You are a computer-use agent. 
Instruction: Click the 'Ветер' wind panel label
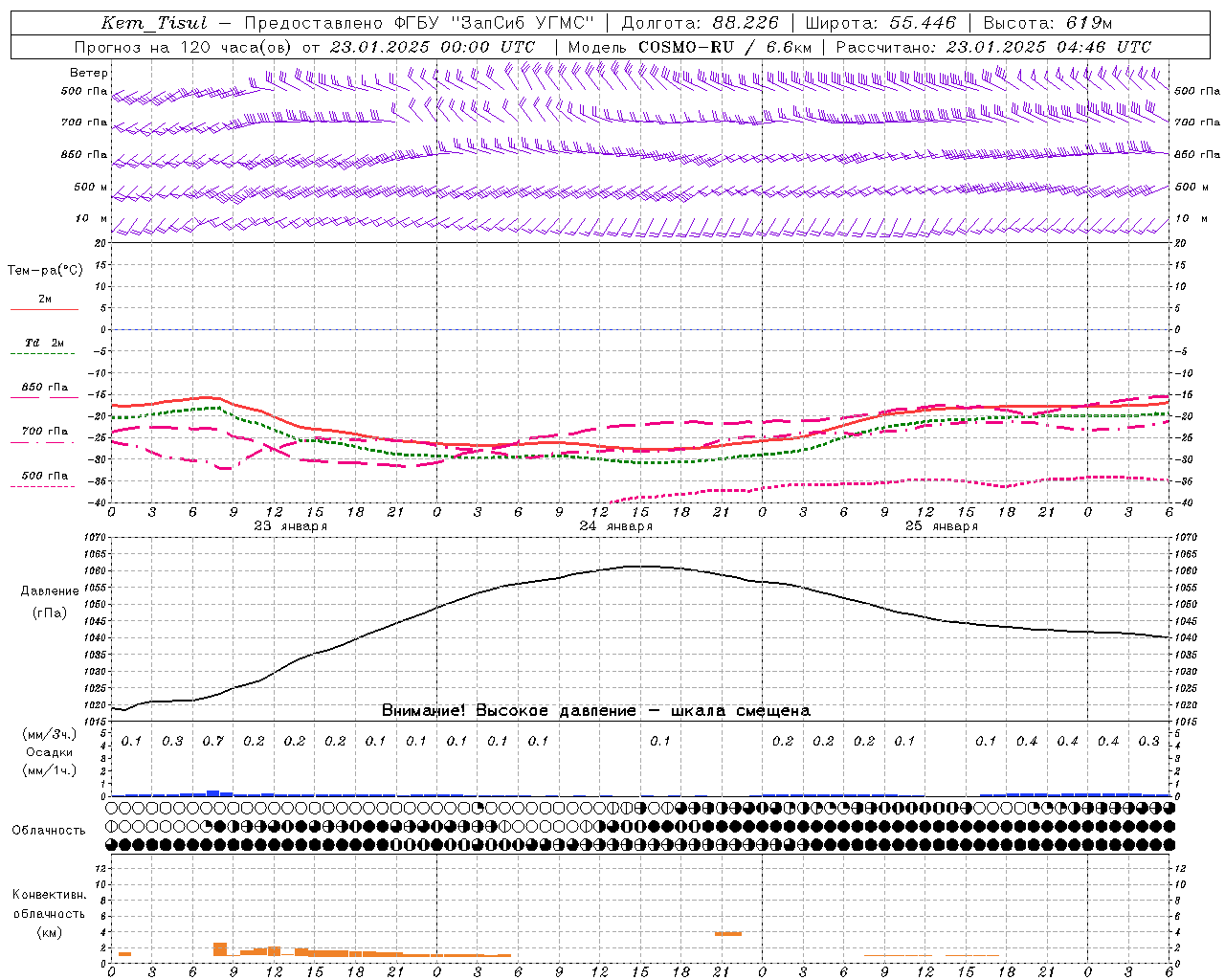(89, 73)
